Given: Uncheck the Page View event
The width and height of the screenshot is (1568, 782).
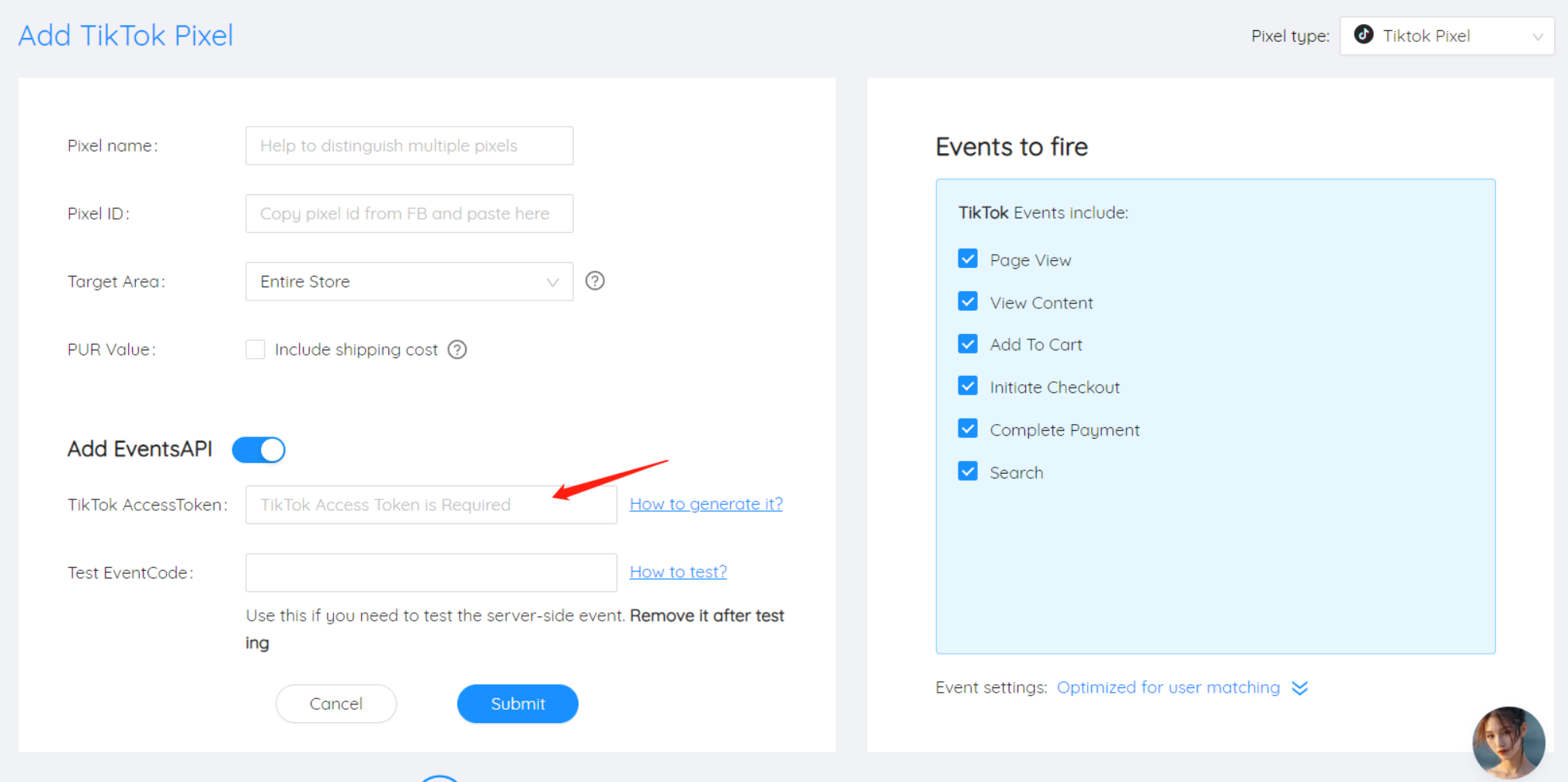Looking at the screenshot, I should [968, 259].
